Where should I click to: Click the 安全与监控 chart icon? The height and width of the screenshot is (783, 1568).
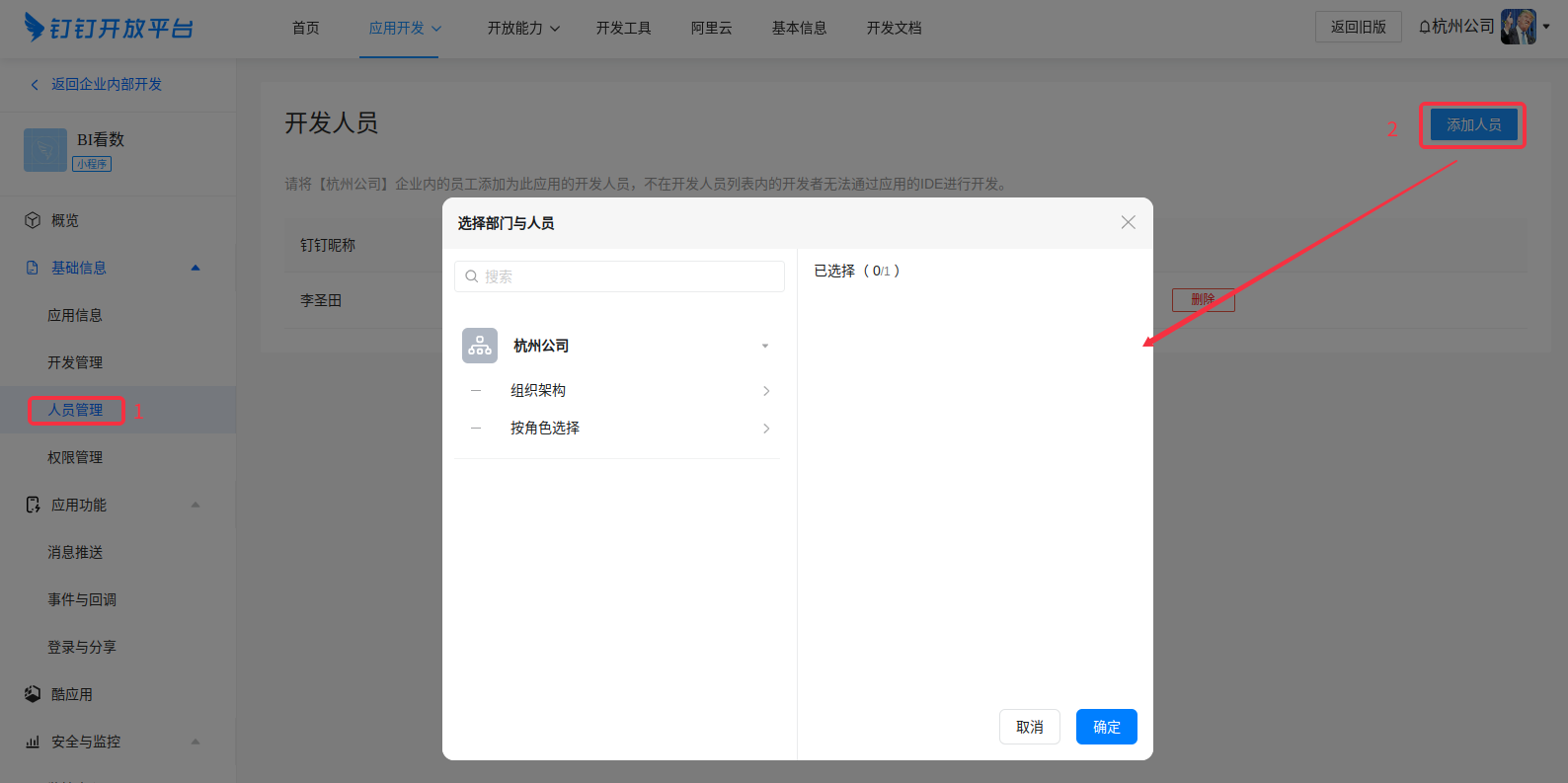(x=33, y=742)
